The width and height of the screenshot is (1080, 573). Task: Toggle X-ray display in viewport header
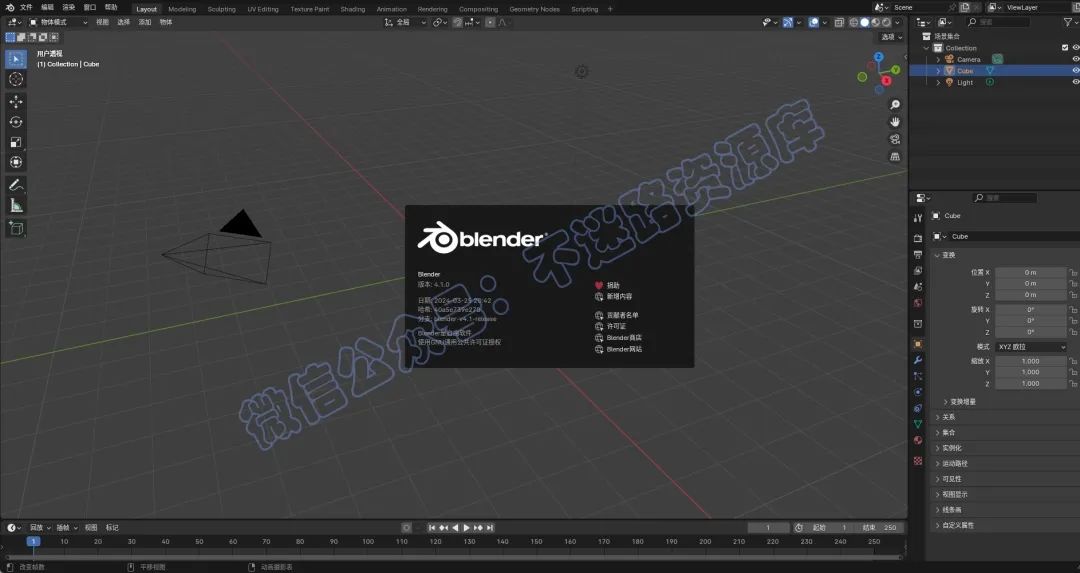839,23
